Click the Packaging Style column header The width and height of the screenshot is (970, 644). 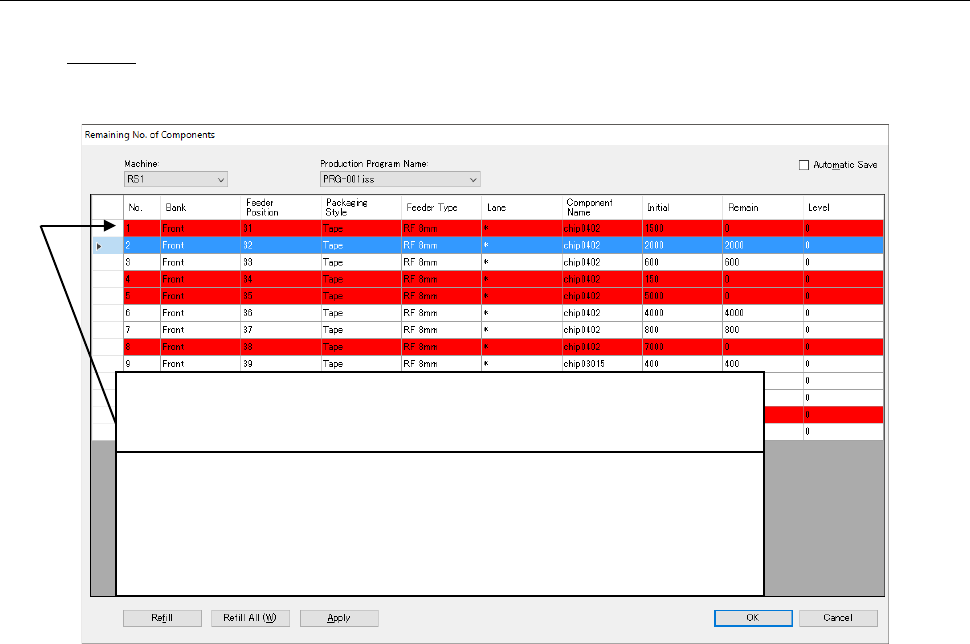360,207
